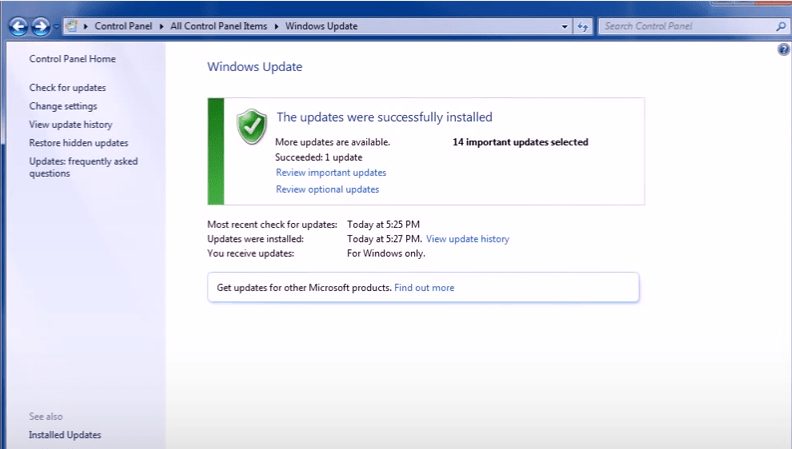Click 'Succeeded: 1 update' text

coord(319,157)
